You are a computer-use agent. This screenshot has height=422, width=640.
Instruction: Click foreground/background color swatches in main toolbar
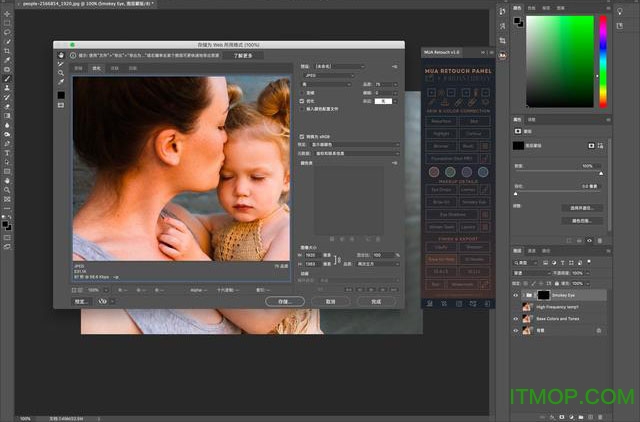tap(7, 225)
